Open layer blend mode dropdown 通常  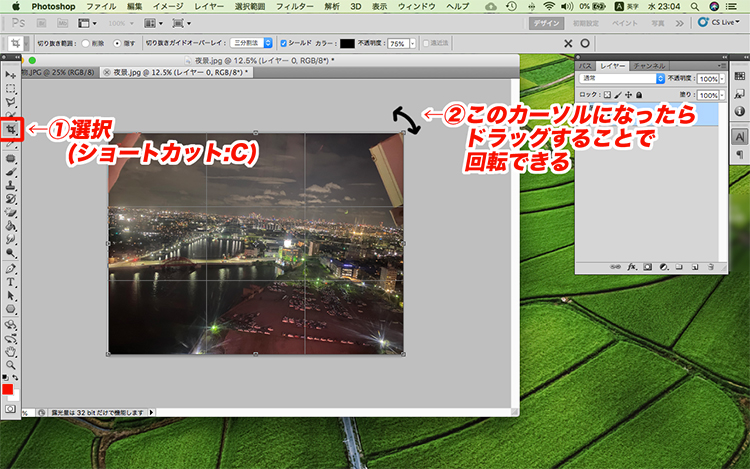(622, 78)
